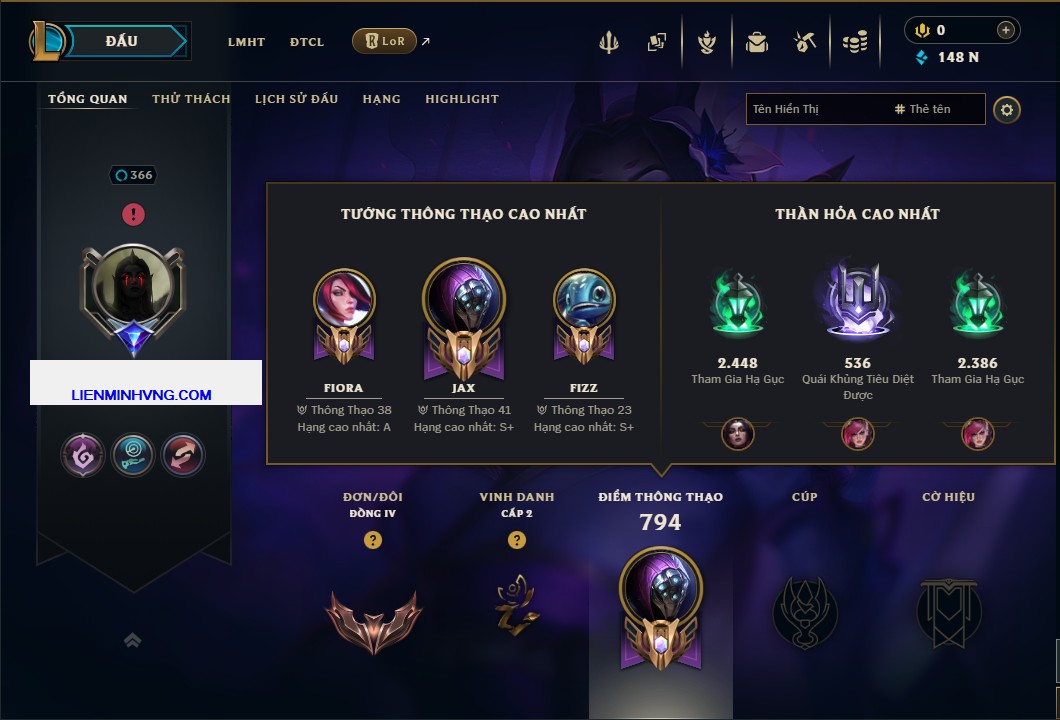Open the Store coins icon

tap(854, 42)
